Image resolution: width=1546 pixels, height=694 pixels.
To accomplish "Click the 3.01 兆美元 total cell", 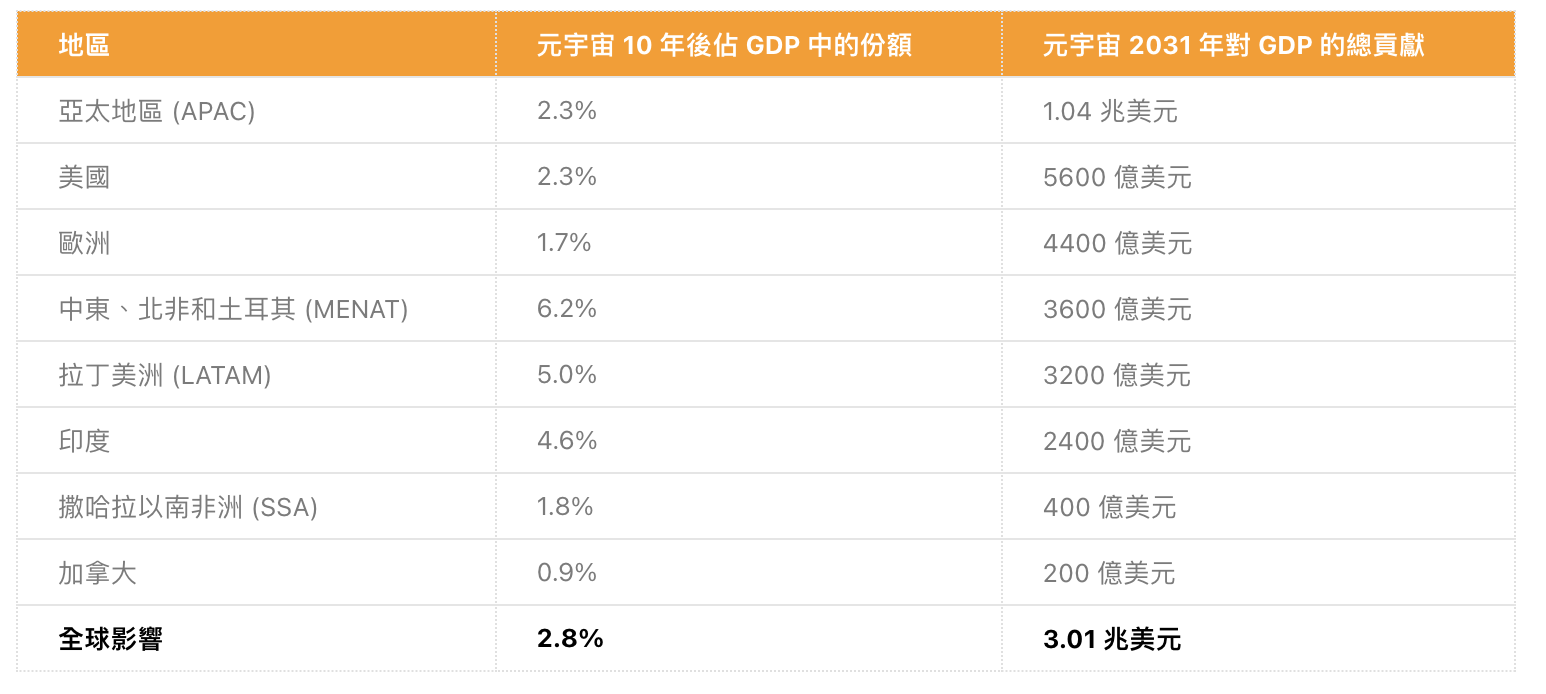I will click(1111, 639).
